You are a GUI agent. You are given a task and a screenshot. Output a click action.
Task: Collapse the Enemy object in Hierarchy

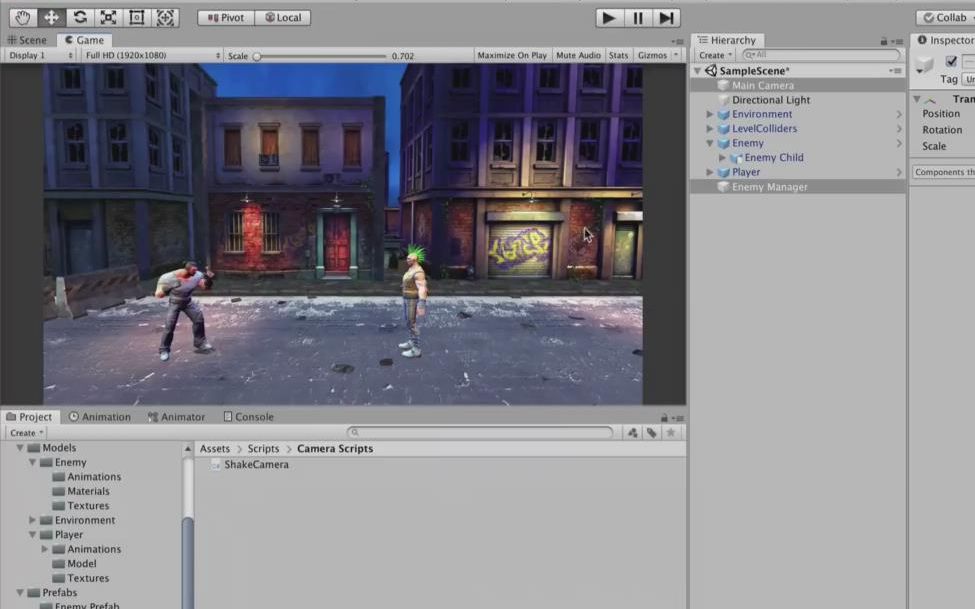pos(710,142)
